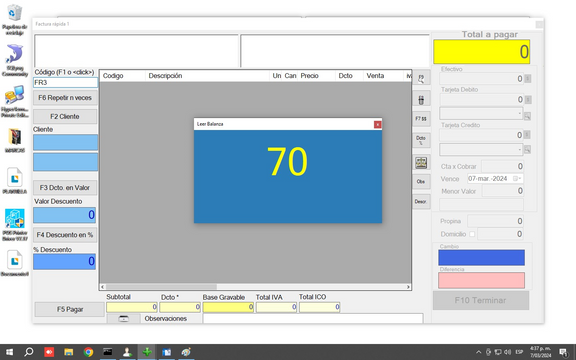
Task: Open the command prompt taskbar icon
Action: click(x=108, y=352)
